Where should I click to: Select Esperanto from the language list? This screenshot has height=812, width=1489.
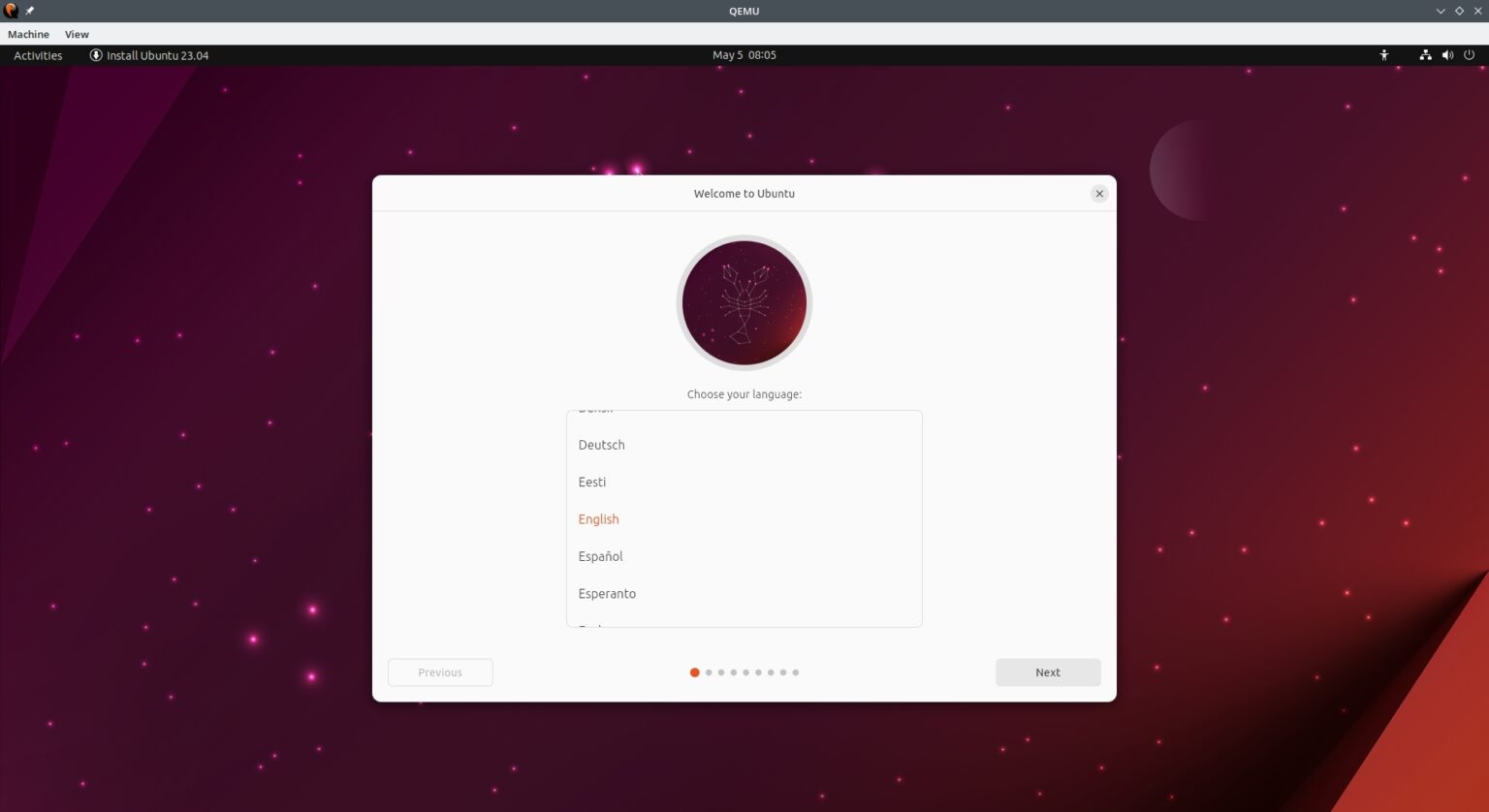(x=608, y=593)
